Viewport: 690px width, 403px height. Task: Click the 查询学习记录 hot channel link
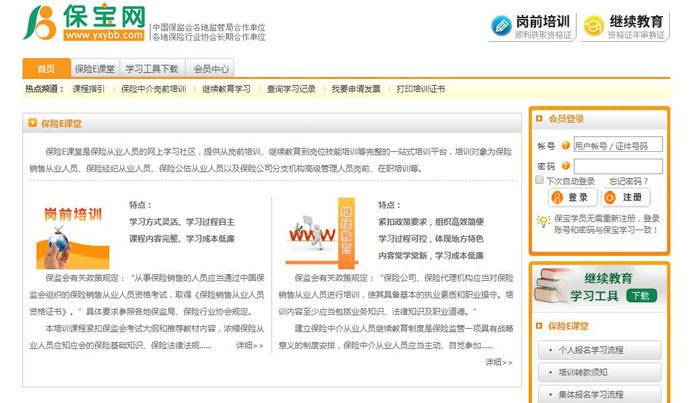[291, 89]
